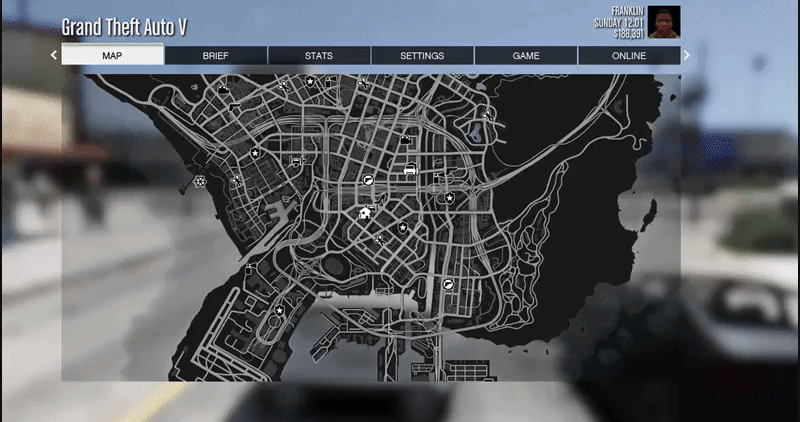Select the police badge right of the safehouse
800x422 pixels.
pos(403,227)
